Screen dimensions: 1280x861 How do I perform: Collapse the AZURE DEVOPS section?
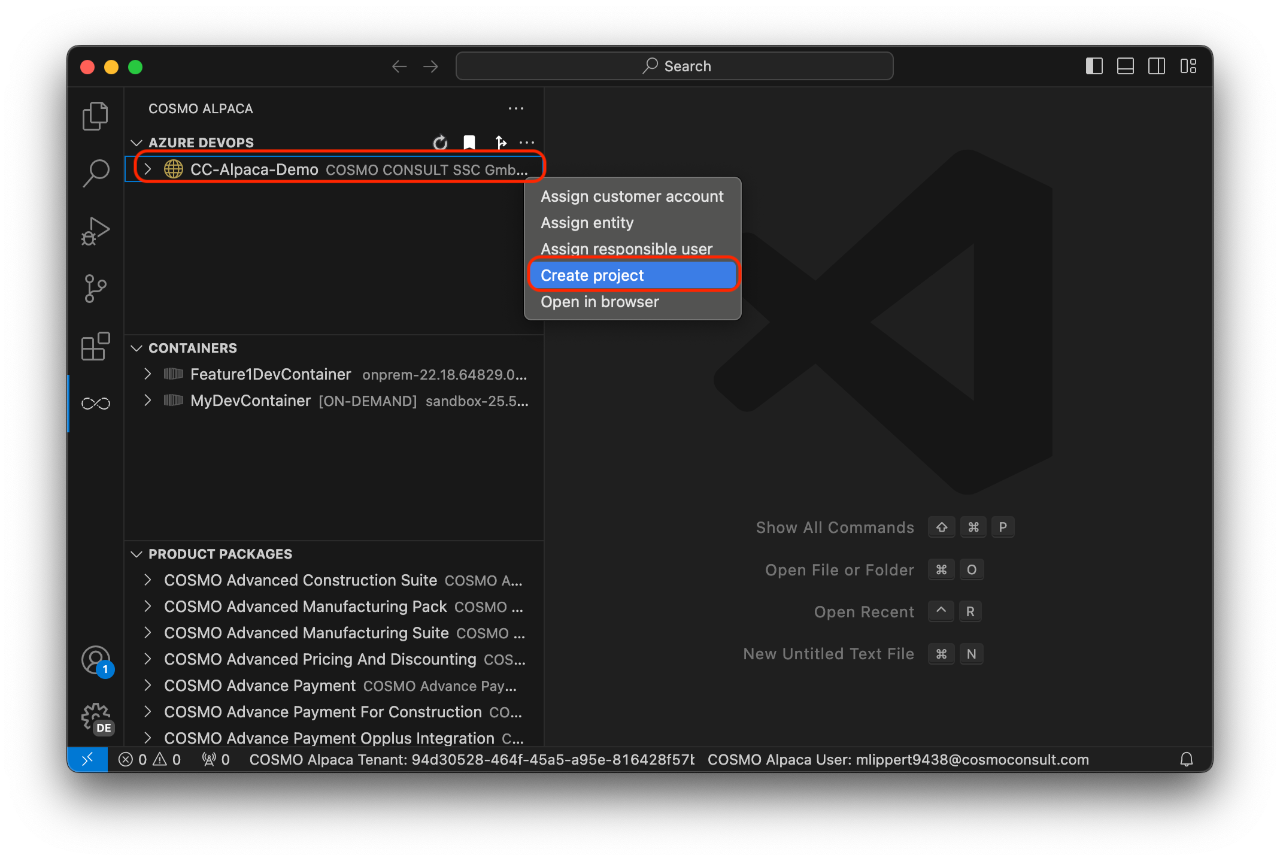136,142
